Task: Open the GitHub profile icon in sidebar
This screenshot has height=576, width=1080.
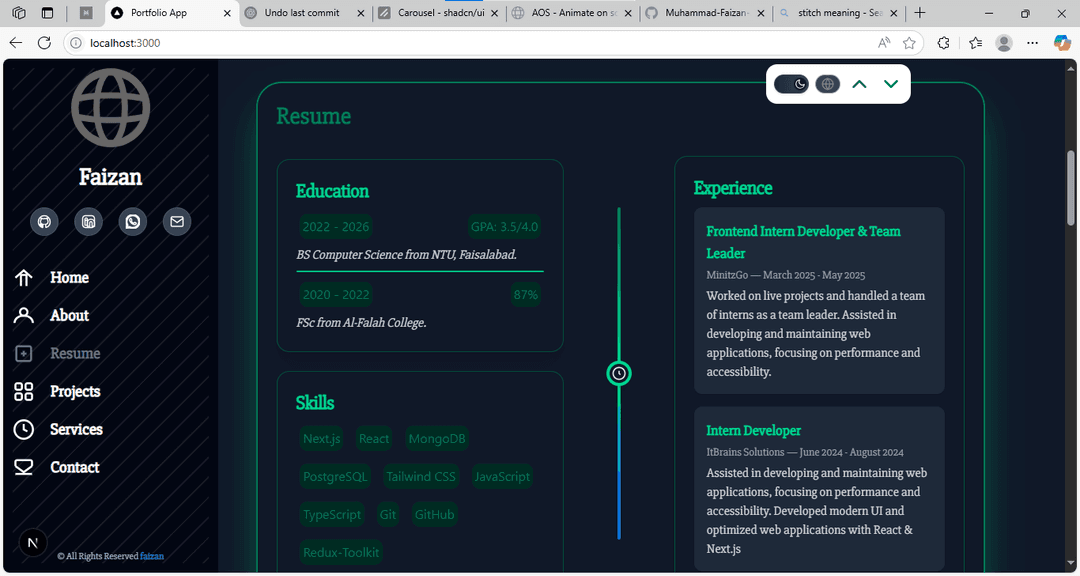Action: 44,222
